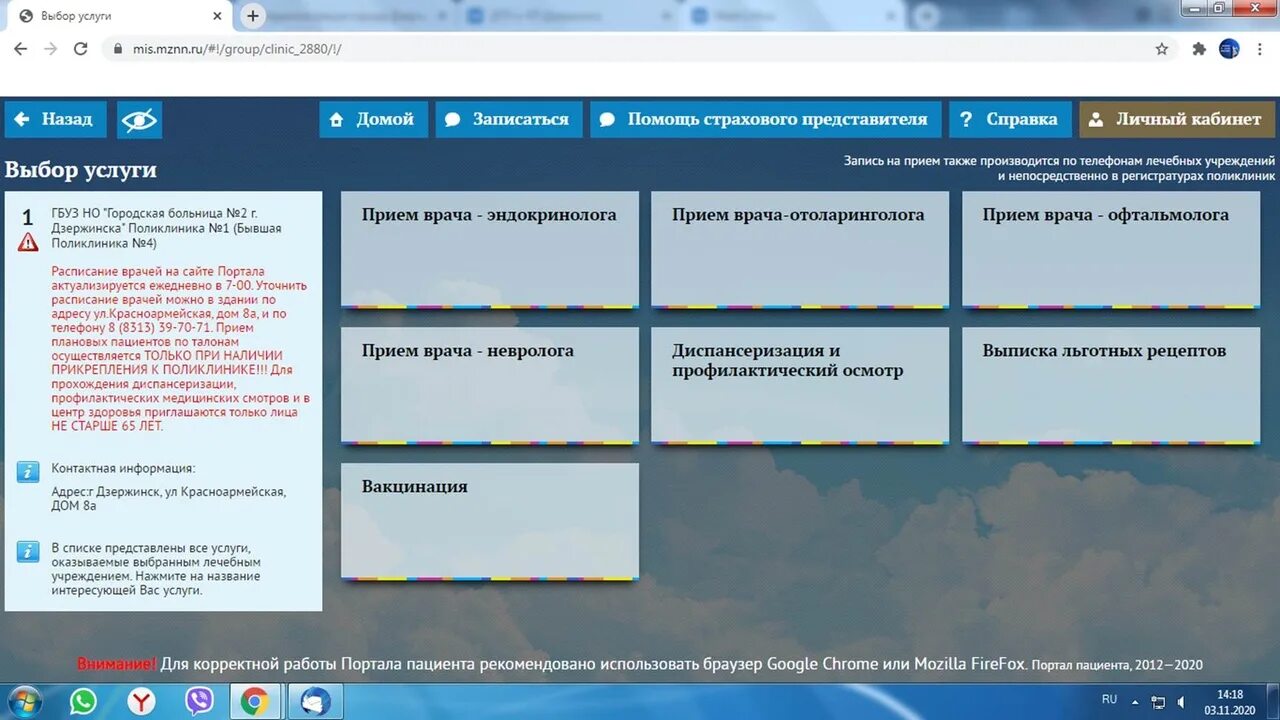
Task: Click the info icon beside Контактная информация
Action: tap(28, 472)
